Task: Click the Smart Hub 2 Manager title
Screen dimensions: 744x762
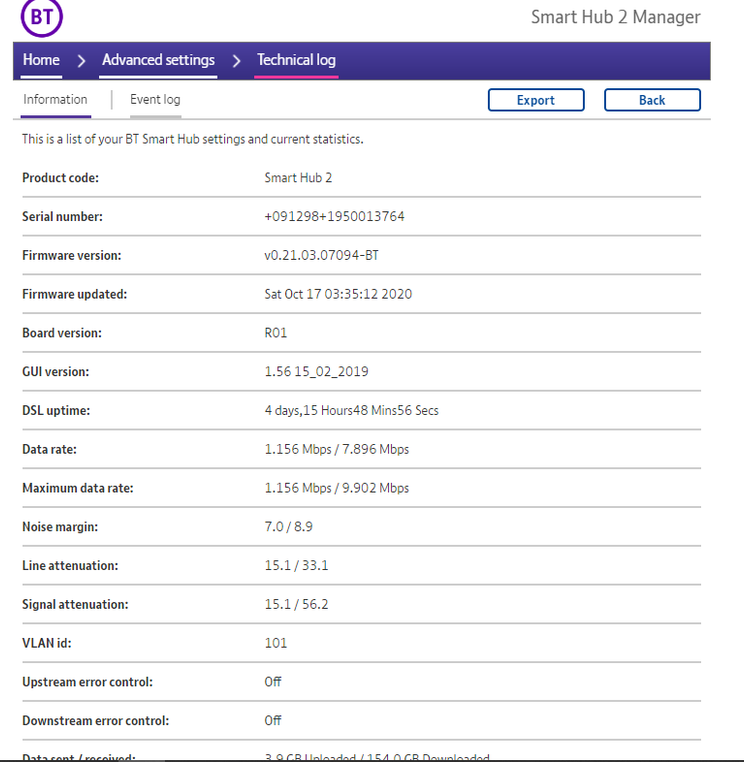Action: coord(615,18)
